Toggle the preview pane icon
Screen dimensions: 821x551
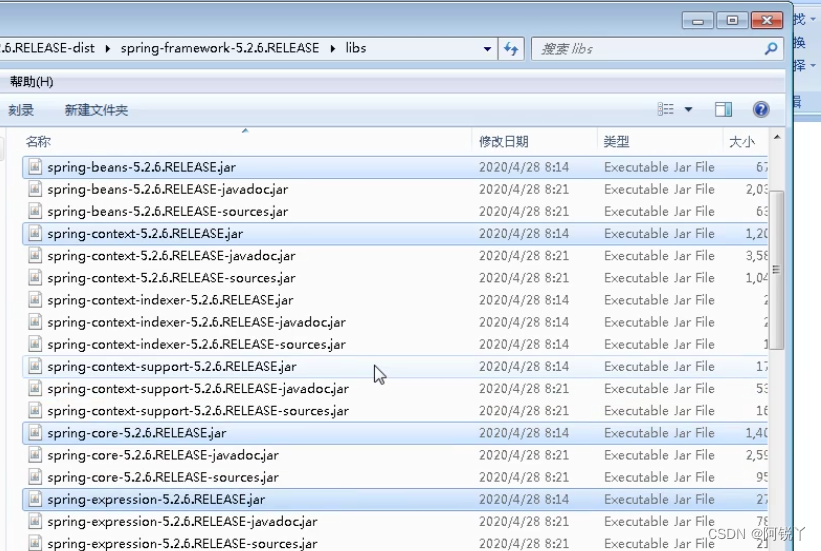click(x=724, y=109)
